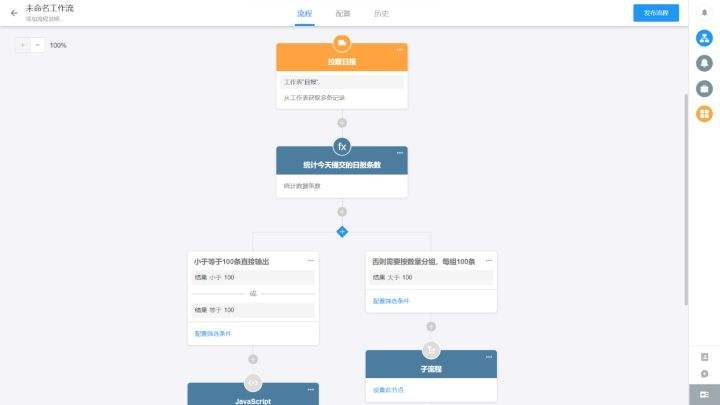Viewport: 720px width, 405px height.
Task: Click the set node link under 子流程
Action: pyautogui.click(x=388, y=390)
